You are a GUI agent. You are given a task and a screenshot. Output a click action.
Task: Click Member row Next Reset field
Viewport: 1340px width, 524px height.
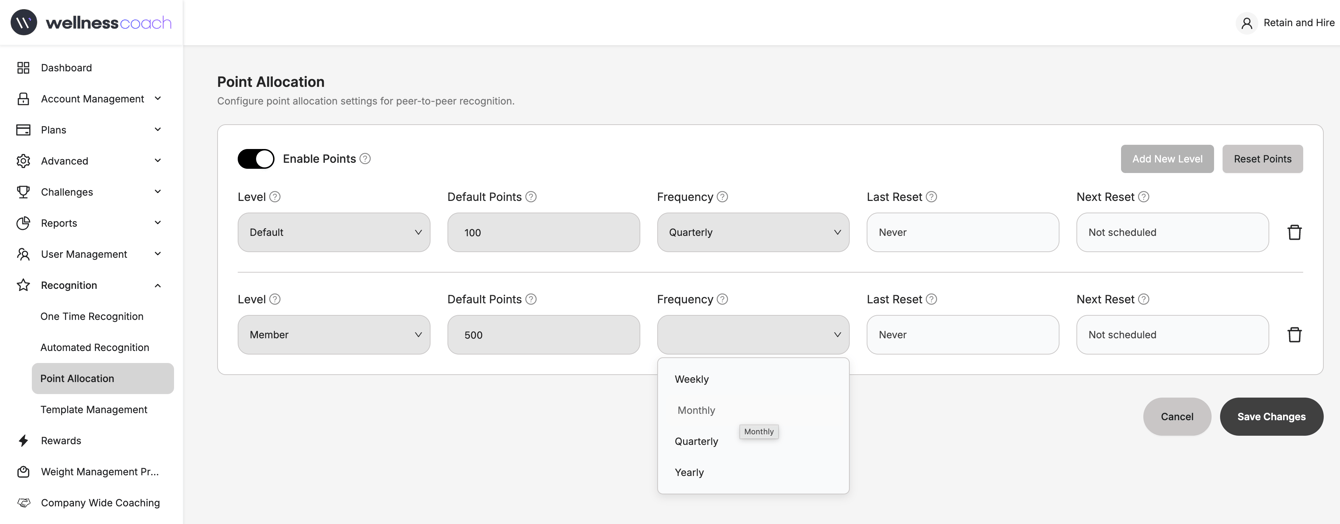tap(1172, 335)
